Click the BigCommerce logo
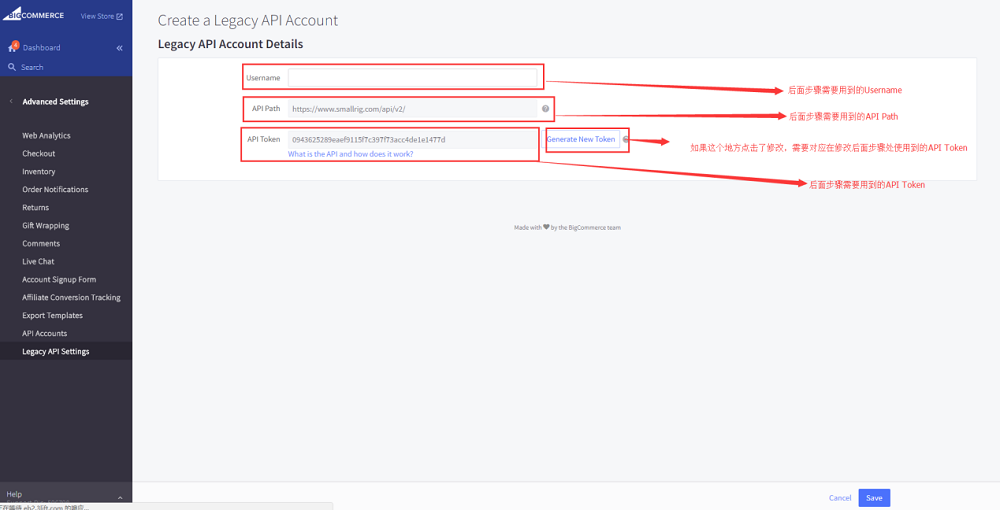This screenshot has width=1000, height=510. (34, 15)
